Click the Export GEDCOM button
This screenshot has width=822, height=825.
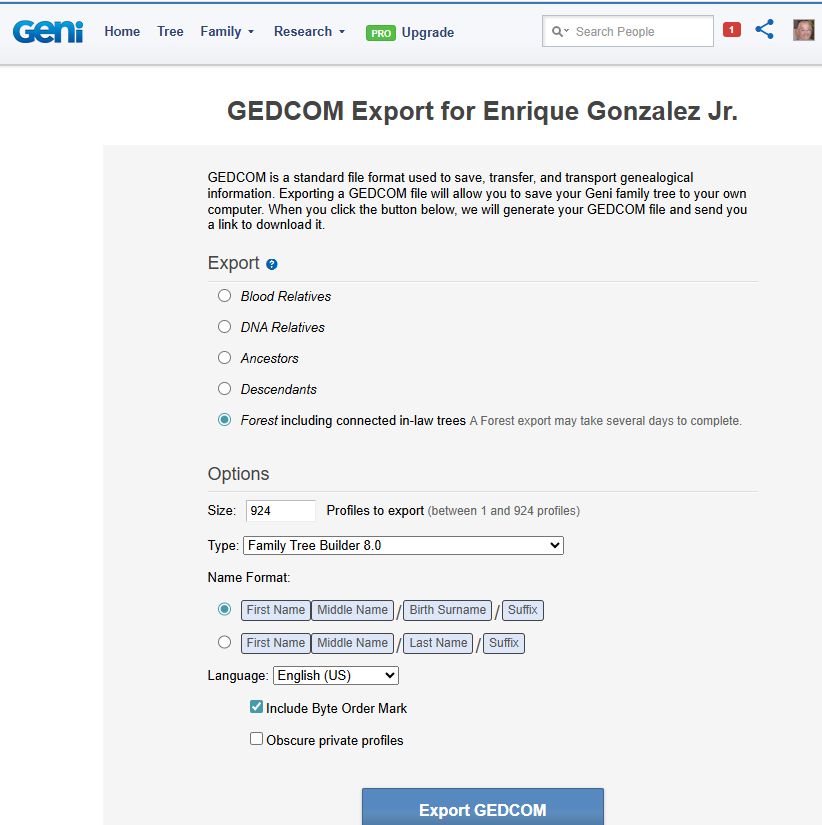(482, 809)
